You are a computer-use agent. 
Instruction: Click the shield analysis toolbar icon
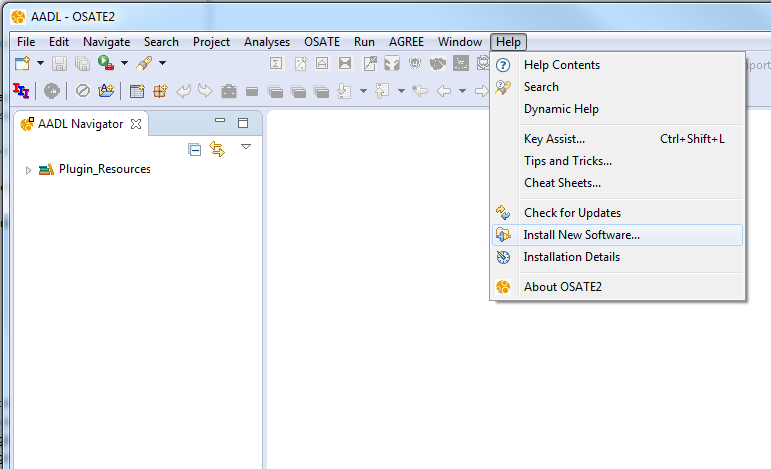[x=415, y=63]
